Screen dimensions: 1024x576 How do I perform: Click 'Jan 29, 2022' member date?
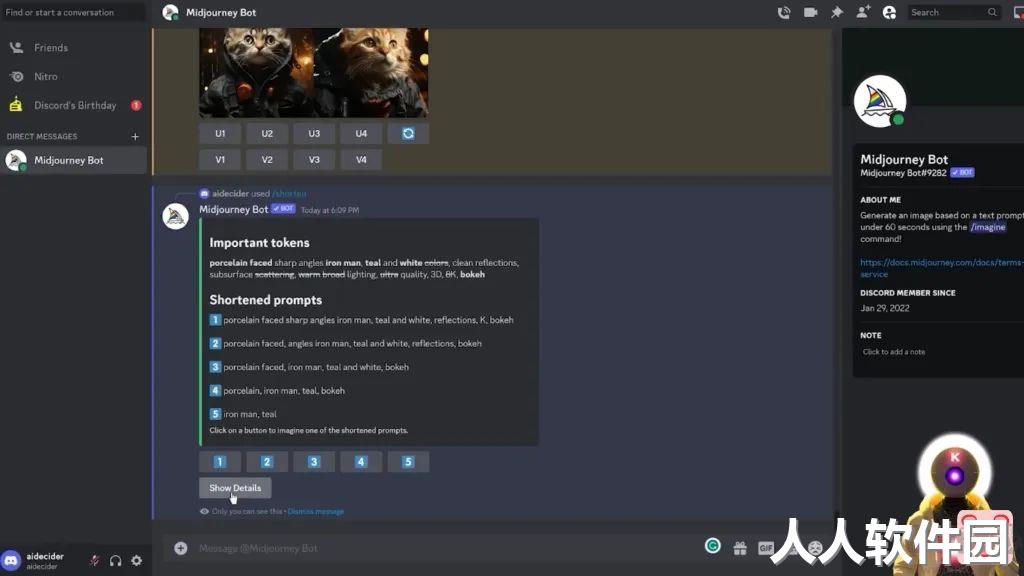point(885,308)
